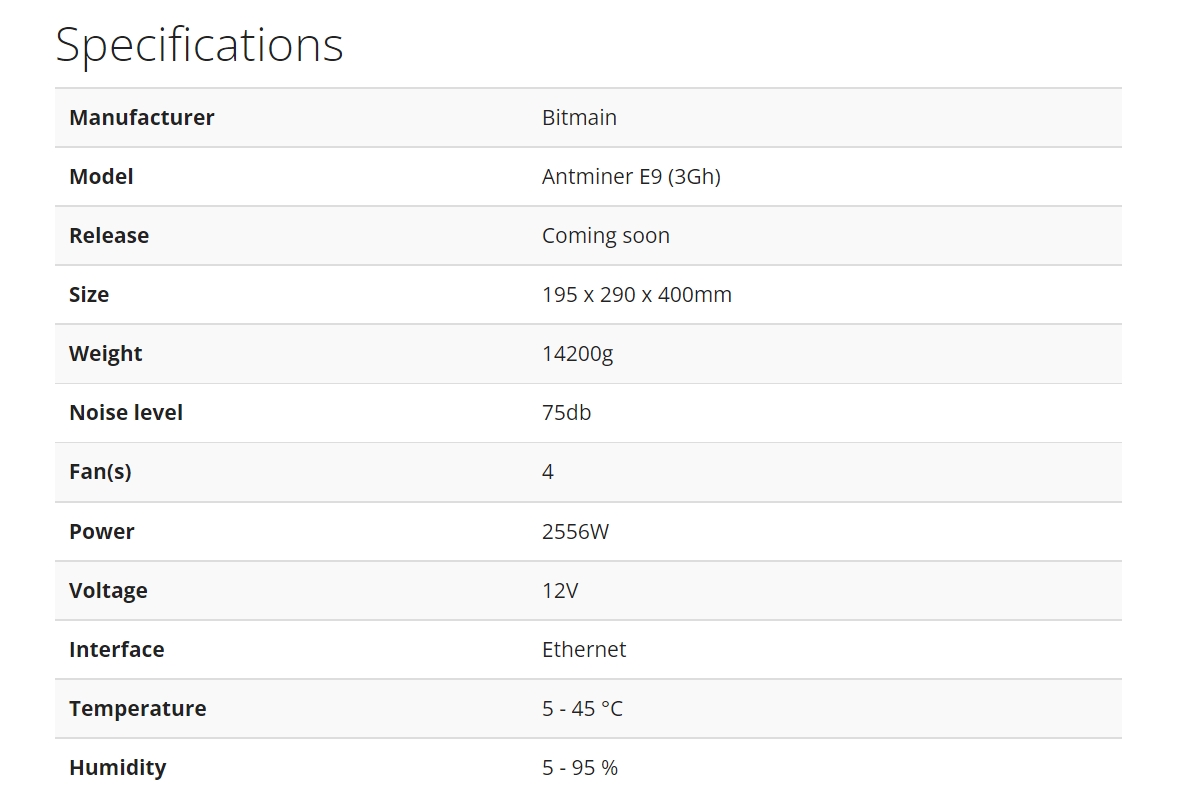Click the Antminer E9 (3Gh) text

(x=631, y=176)
